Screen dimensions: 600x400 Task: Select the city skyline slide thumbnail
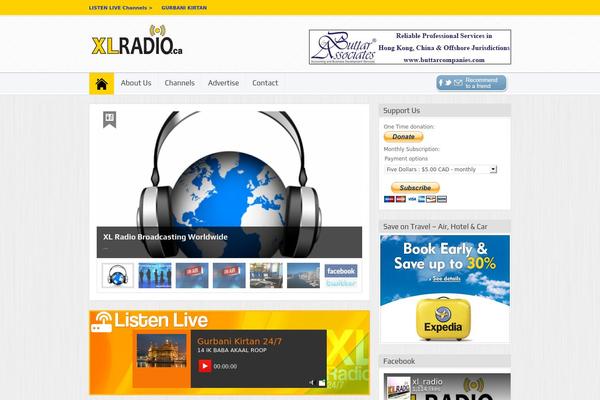point(303,276)
